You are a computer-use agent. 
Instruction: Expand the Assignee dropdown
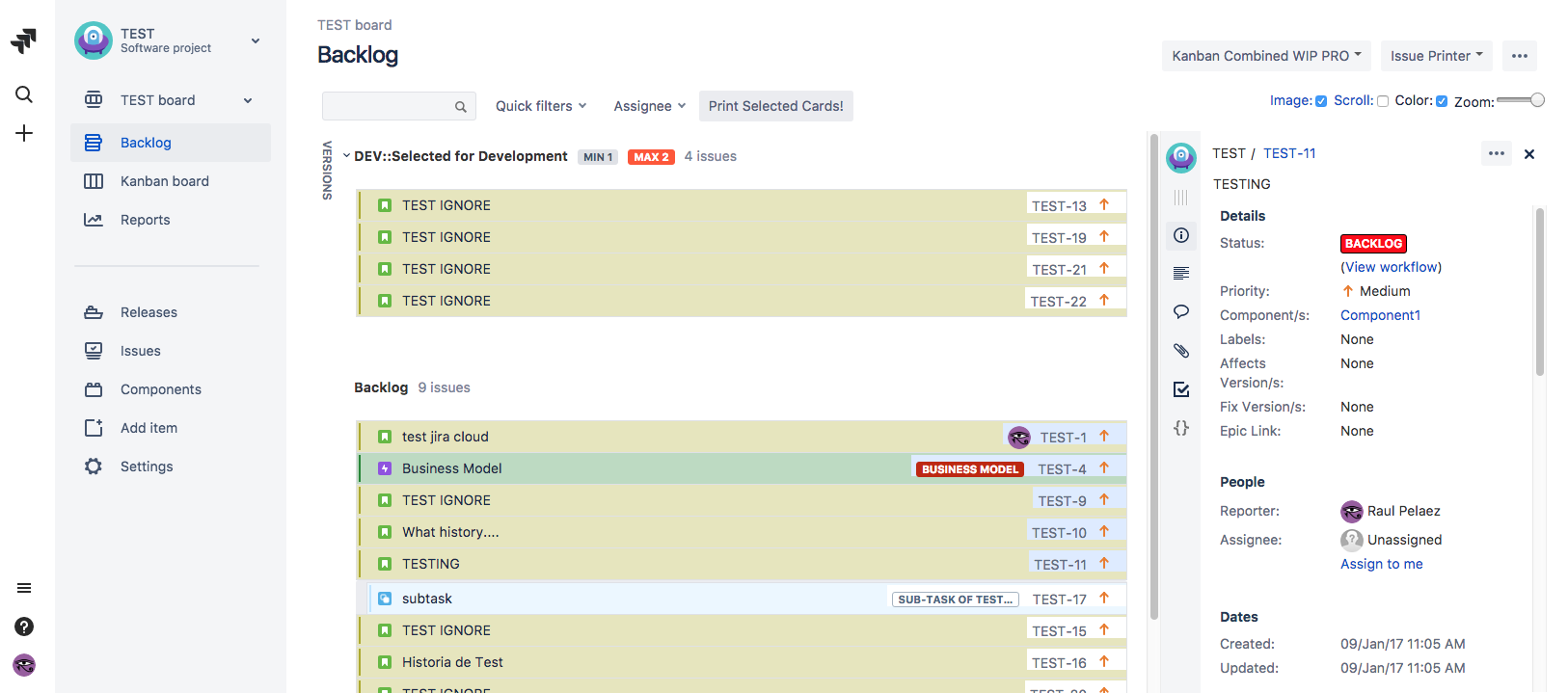click(649, 106)
